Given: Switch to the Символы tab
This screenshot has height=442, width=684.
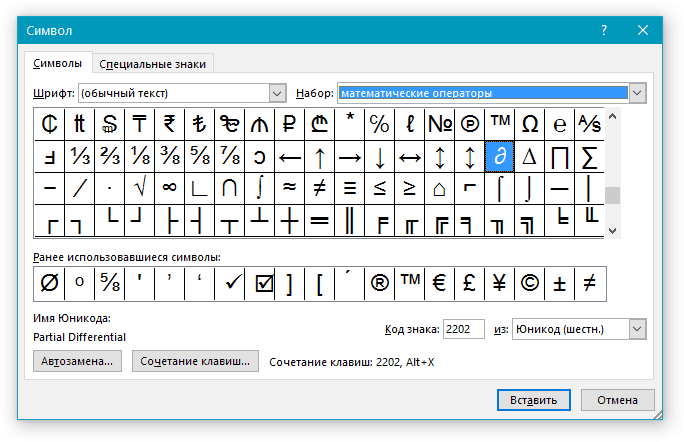Looking at the screenshot, I should click(x=58, y=63).
